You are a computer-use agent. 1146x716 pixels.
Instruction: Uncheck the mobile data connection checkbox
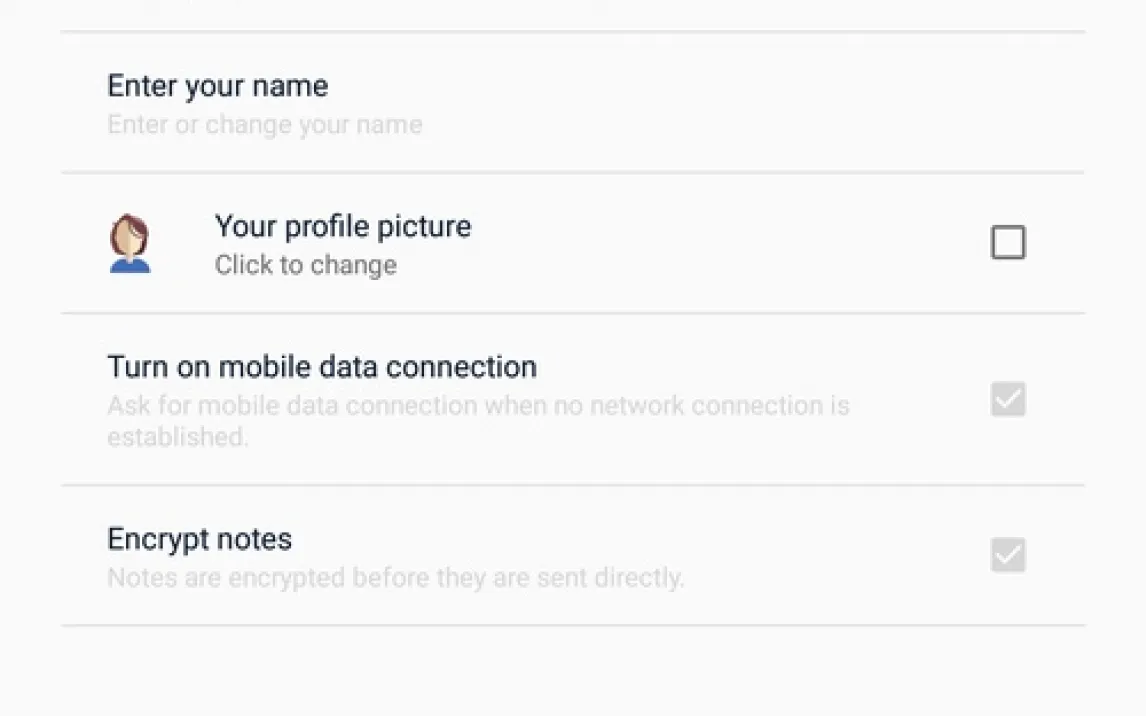point(1007,400)
